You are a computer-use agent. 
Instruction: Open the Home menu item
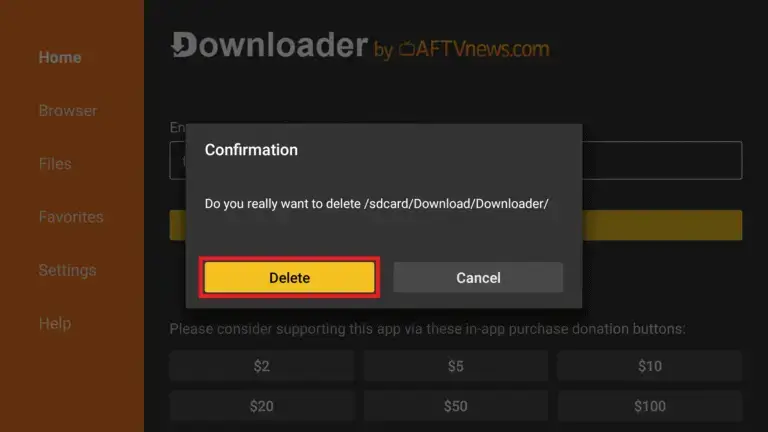click(60, 57)
